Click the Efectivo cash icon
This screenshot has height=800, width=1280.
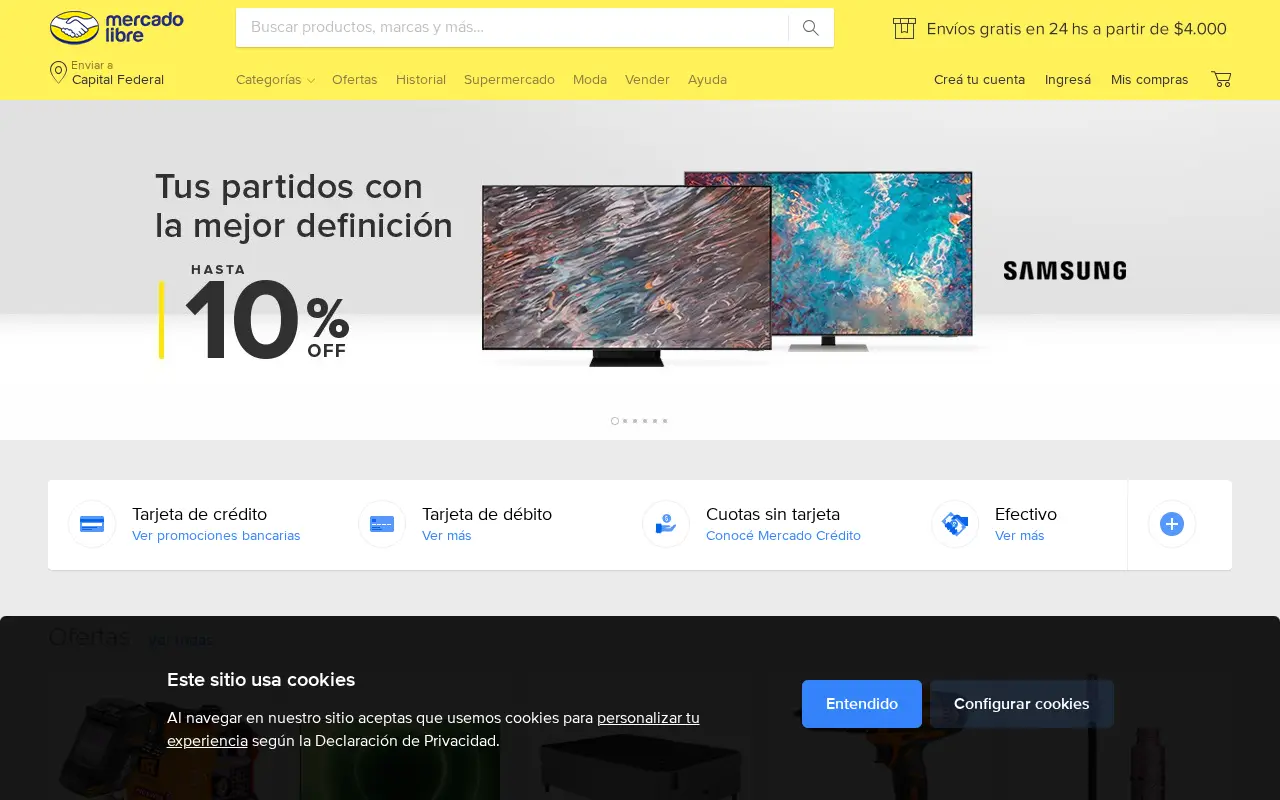[x=955, y=524]
